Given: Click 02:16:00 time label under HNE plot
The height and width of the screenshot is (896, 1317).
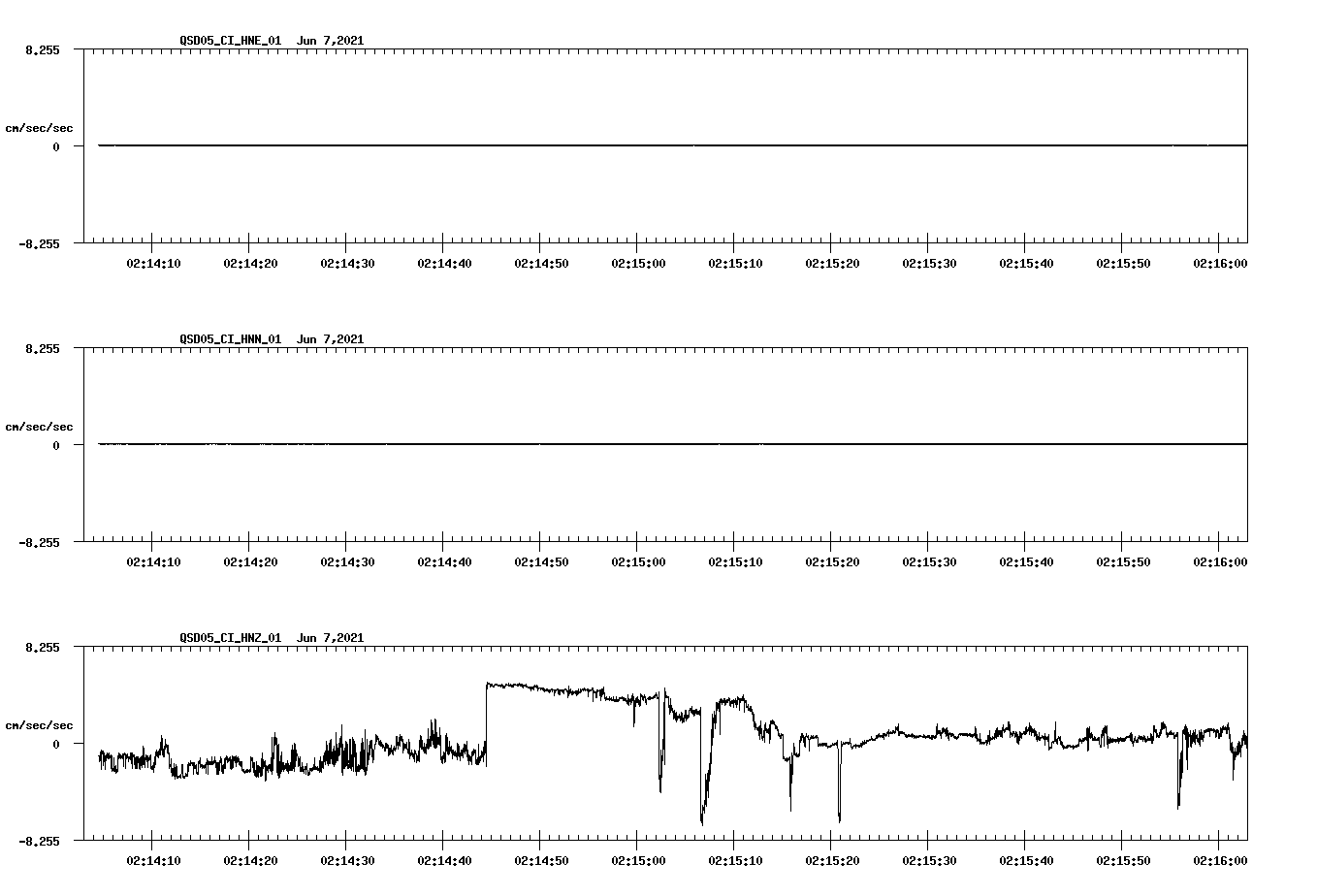Looking at the screenshot, I should click(x=1220, y=264).
